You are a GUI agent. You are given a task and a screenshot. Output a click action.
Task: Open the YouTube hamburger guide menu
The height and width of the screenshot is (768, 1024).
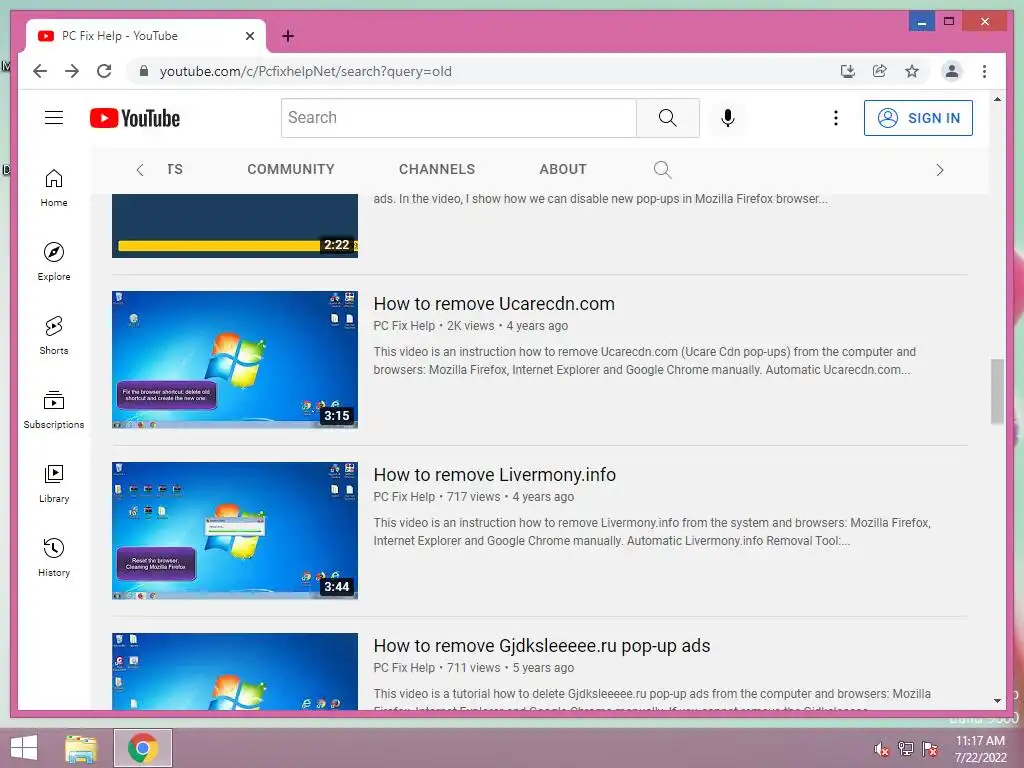(x=54, y=118)
